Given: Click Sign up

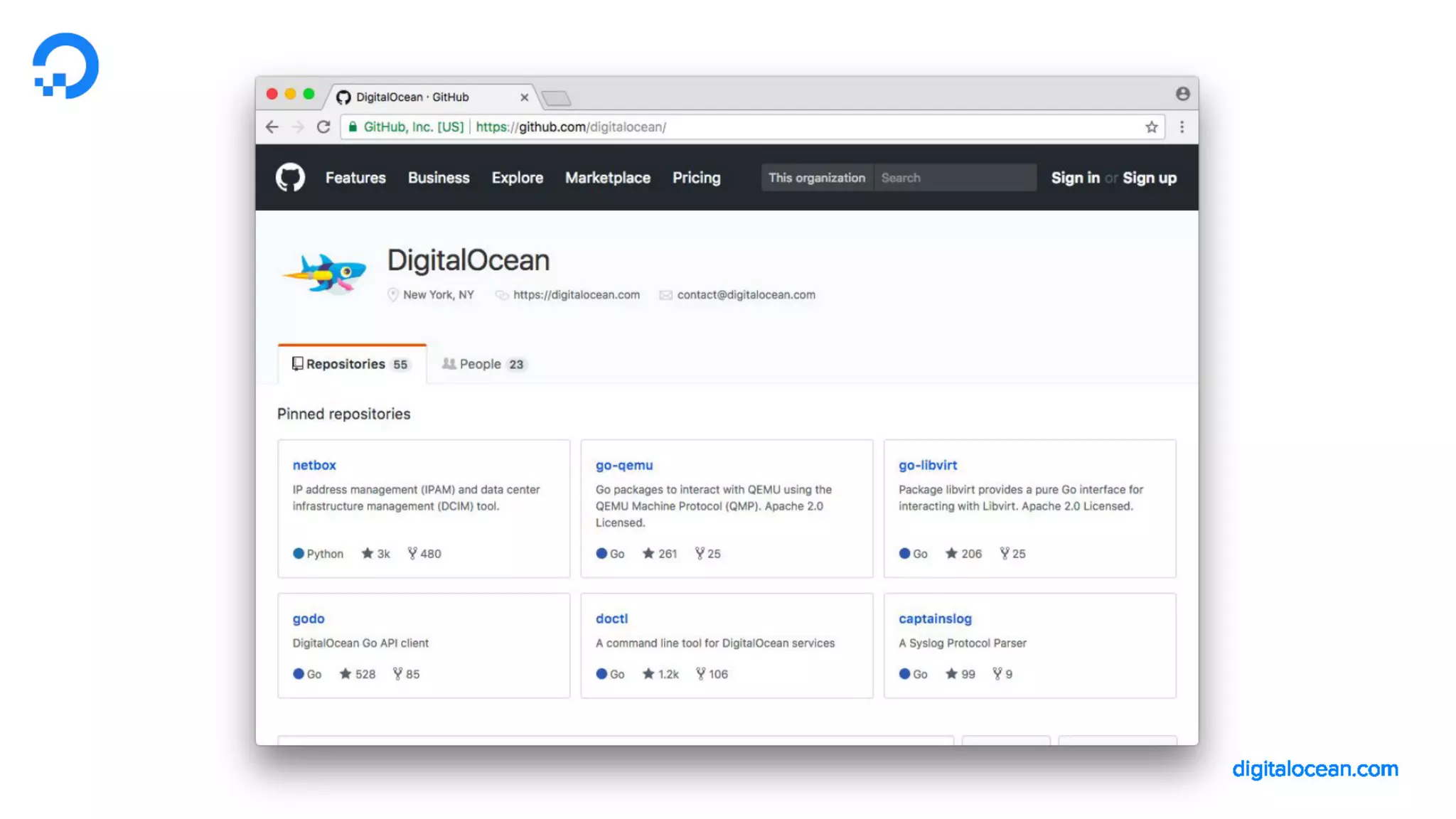Looking at the screenshot, I should click(x=1150, y=178).
